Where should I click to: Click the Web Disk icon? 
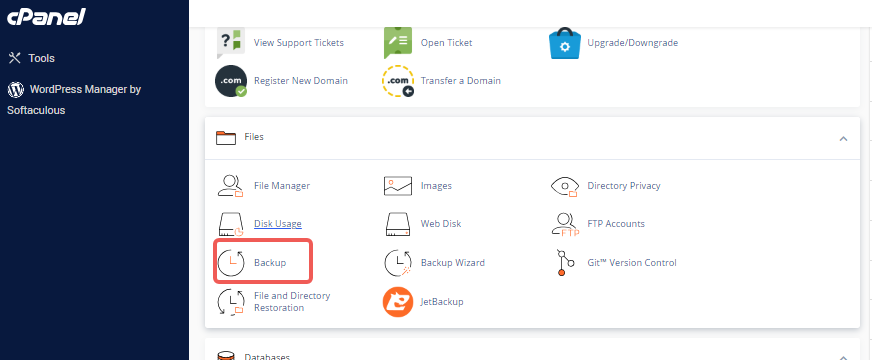tap(398, 224)
